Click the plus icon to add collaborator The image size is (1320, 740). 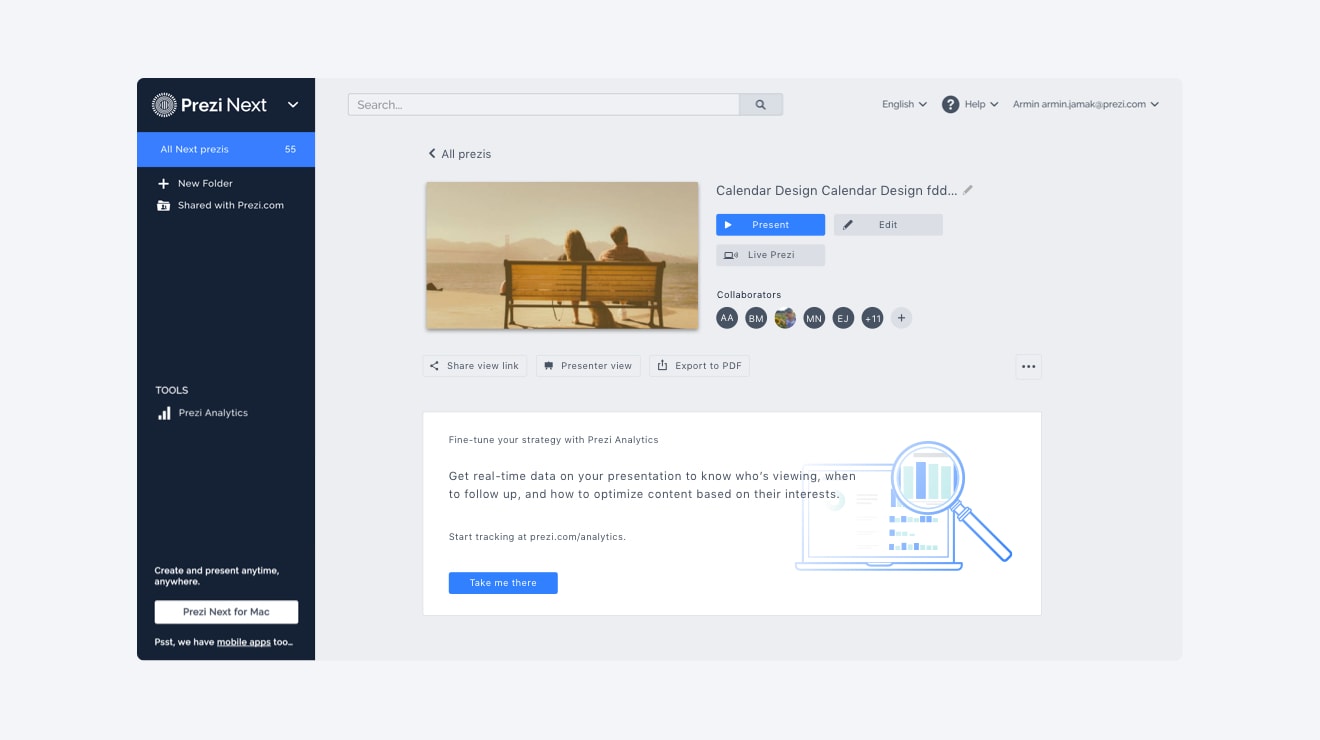[901, 318]
